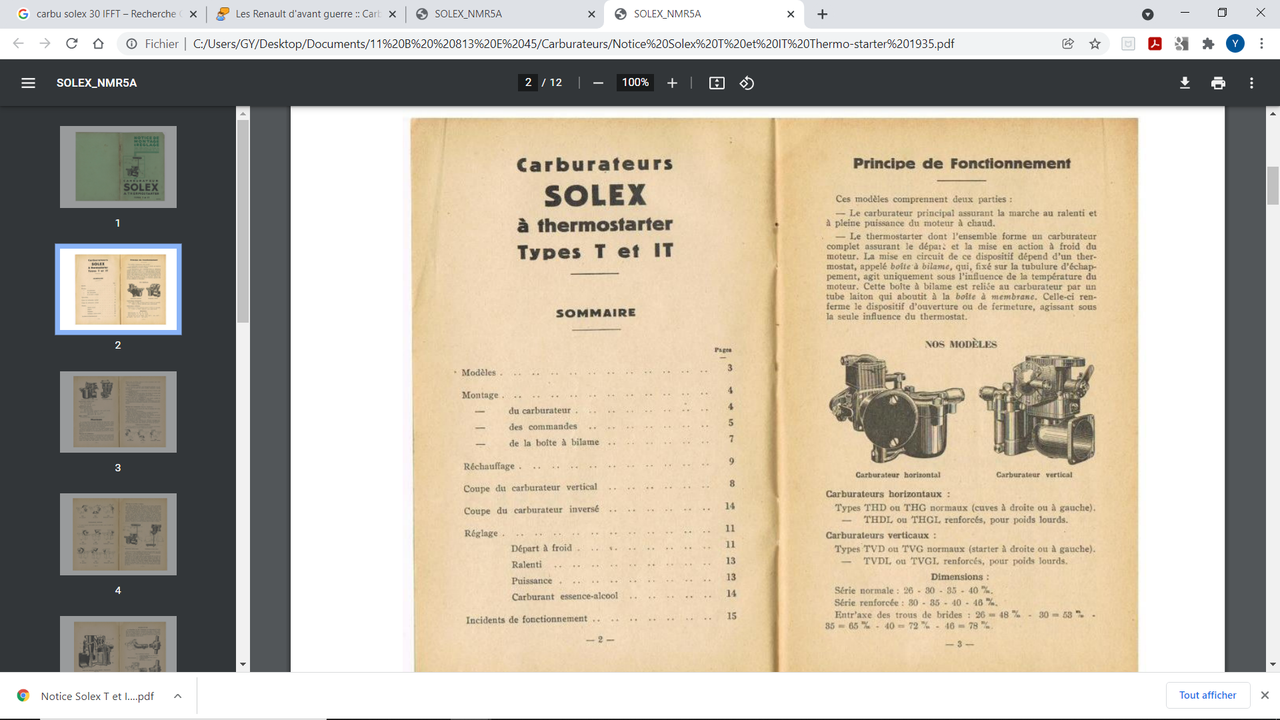This screenshot has height=720, width=1280.
Task: Expand download options for Notice Solex pdf
Action: pyautogui.click(x=177, y=696)
